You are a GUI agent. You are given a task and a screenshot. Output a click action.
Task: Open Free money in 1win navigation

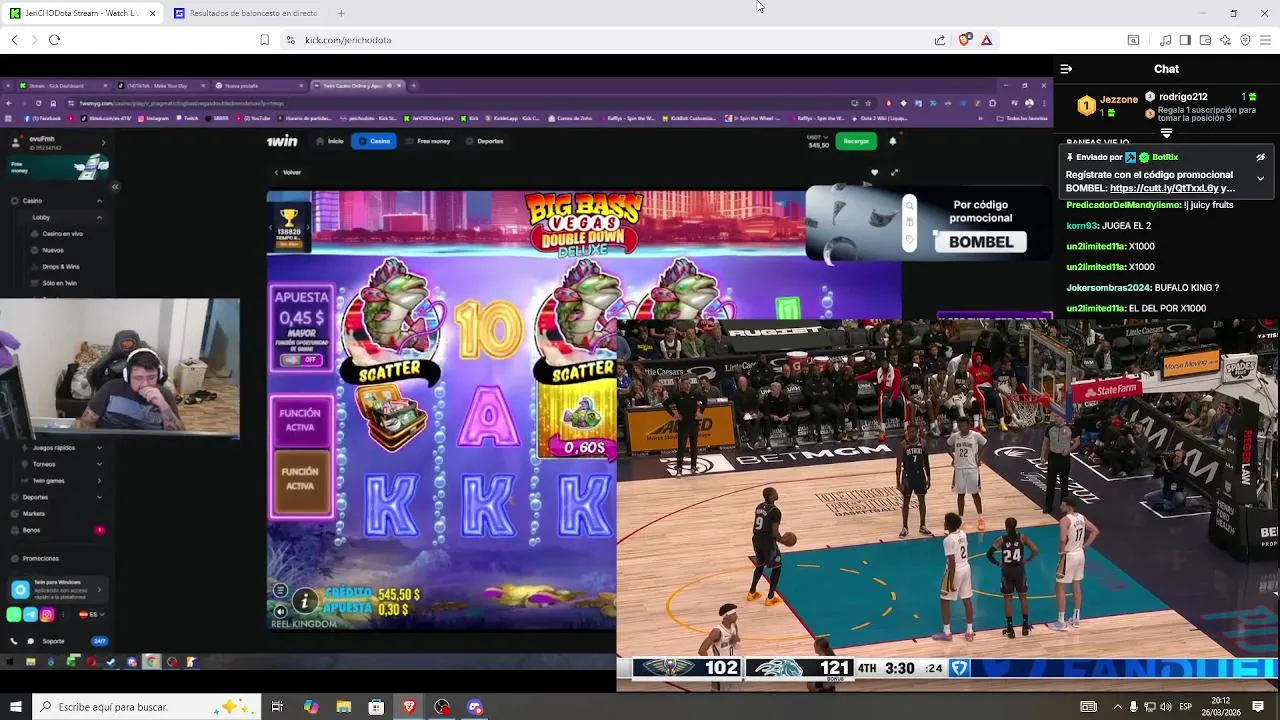428,141
